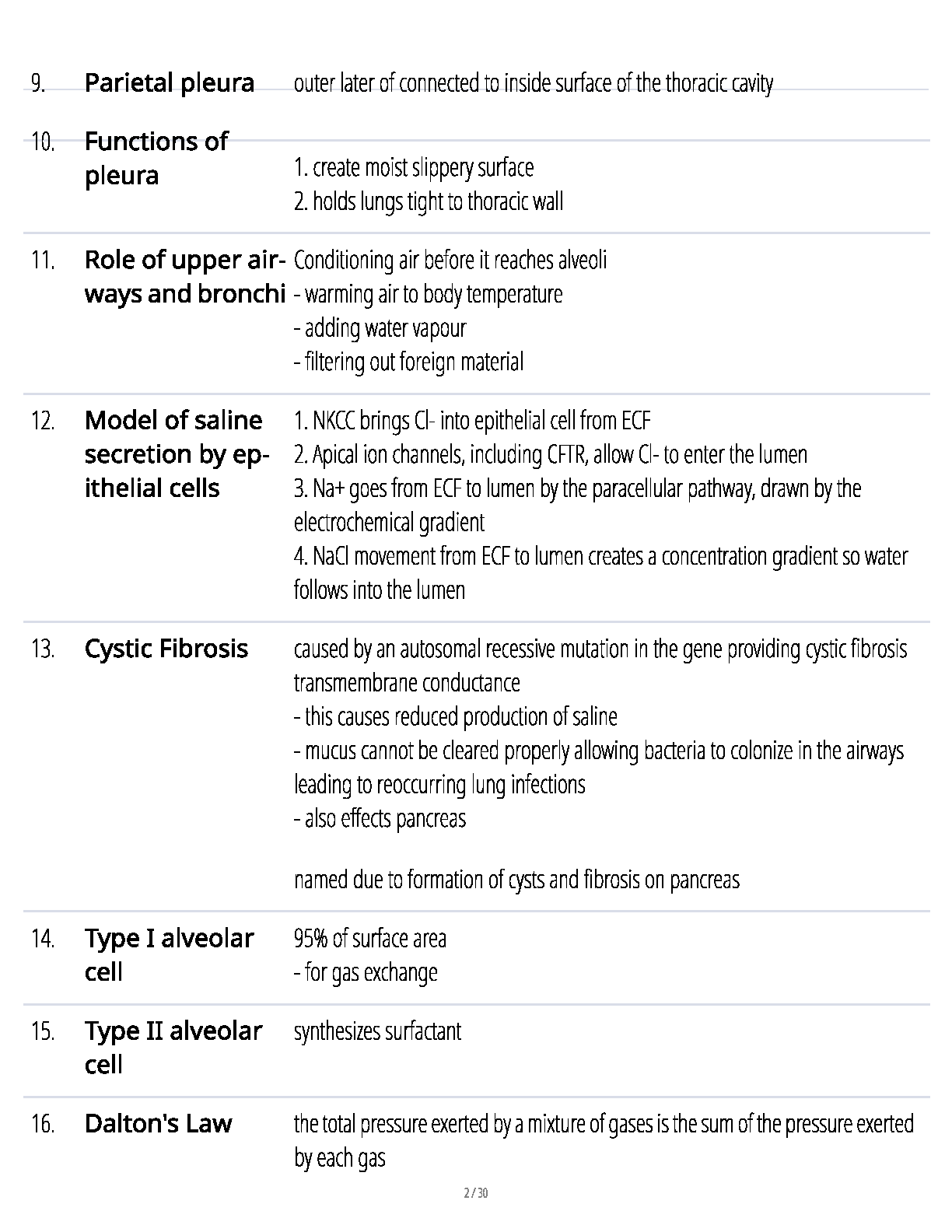The height and width of the screenshot is (1232, 952).
Task: Click the line filtering out foreign material
Action: [x=408, y=362]
